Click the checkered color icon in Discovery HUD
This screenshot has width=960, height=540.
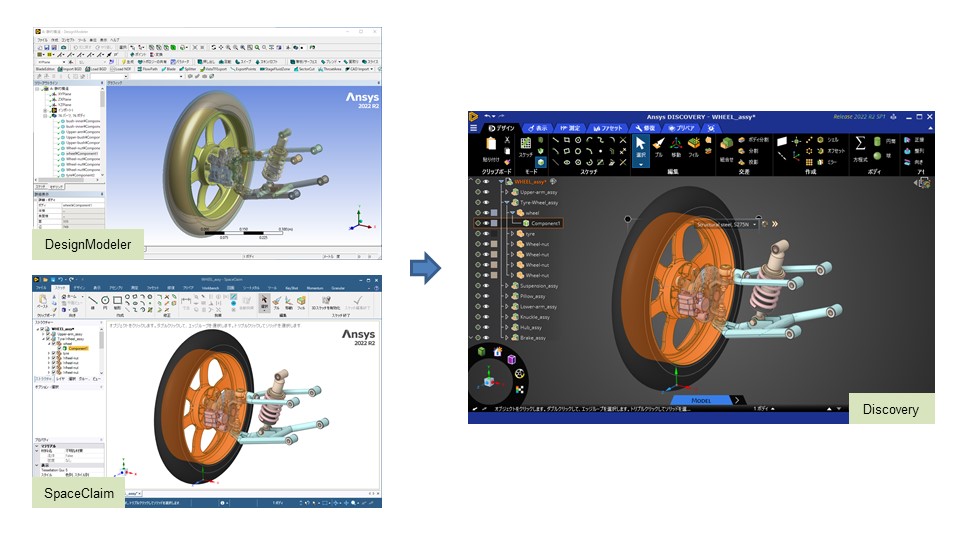(520, 389)
